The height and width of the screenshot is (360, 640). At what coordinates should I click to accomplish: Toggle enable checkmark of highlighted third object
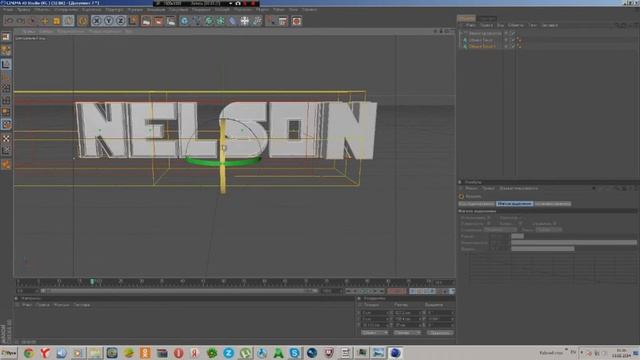[513, 47]
